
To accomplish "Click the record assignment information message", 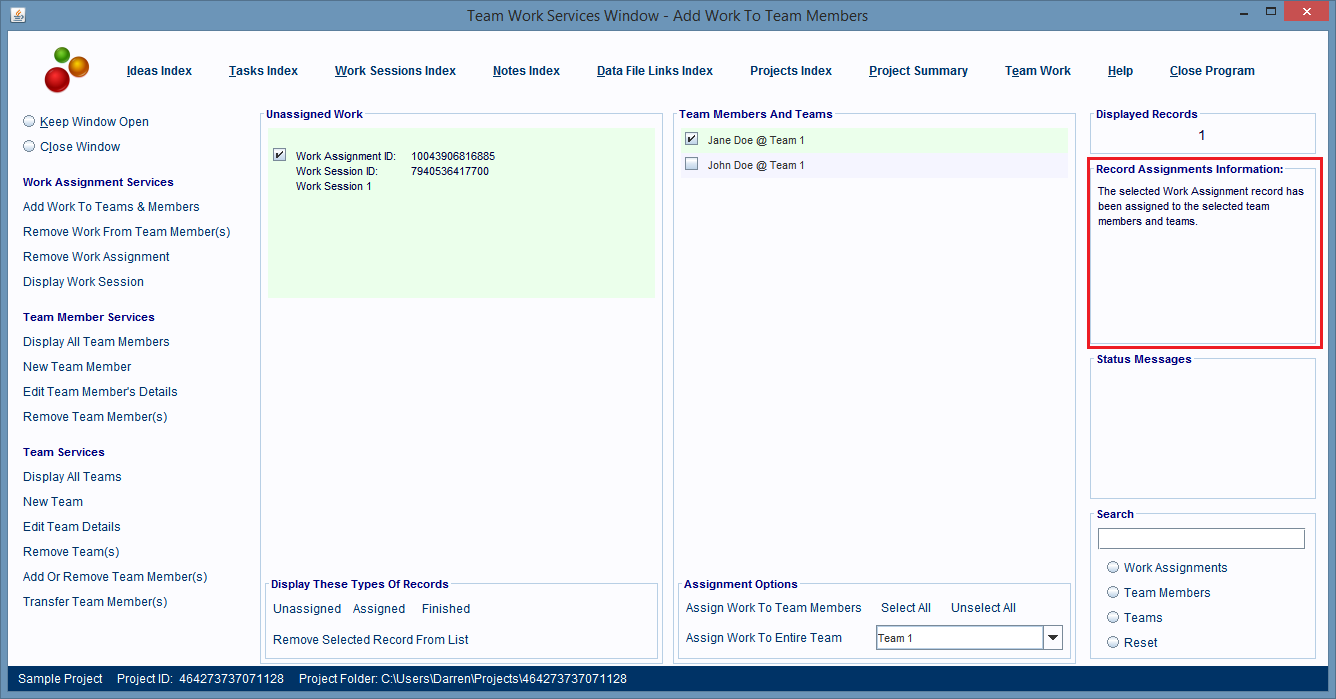I will pyautogui.click(x=1200, y=206).
